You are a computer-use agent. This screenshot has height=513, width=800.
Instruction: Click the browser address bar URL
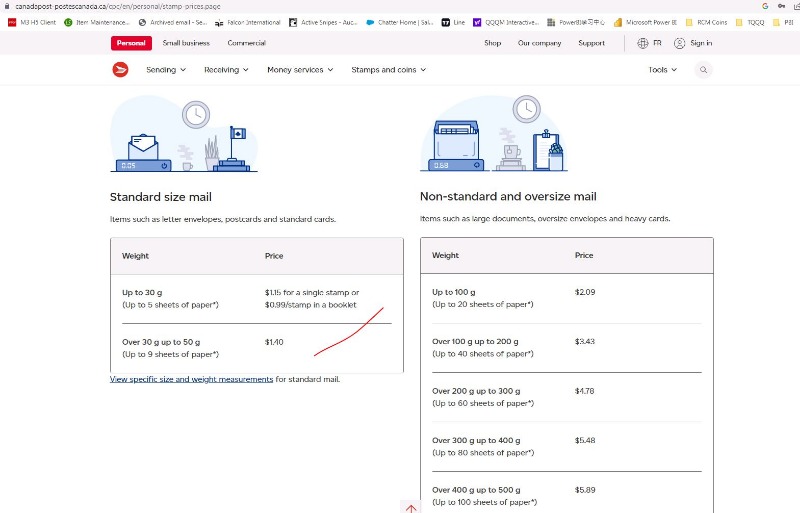(118, 6)
